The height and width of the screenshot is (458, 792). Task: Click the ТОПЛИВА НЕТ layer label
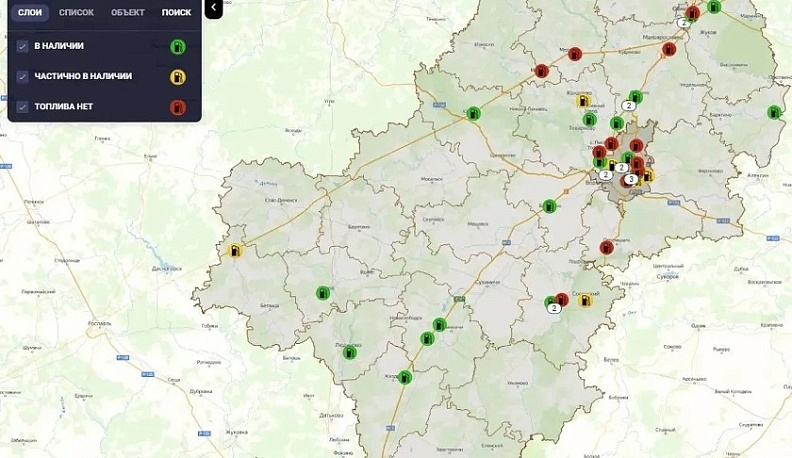tap(64, 107)
